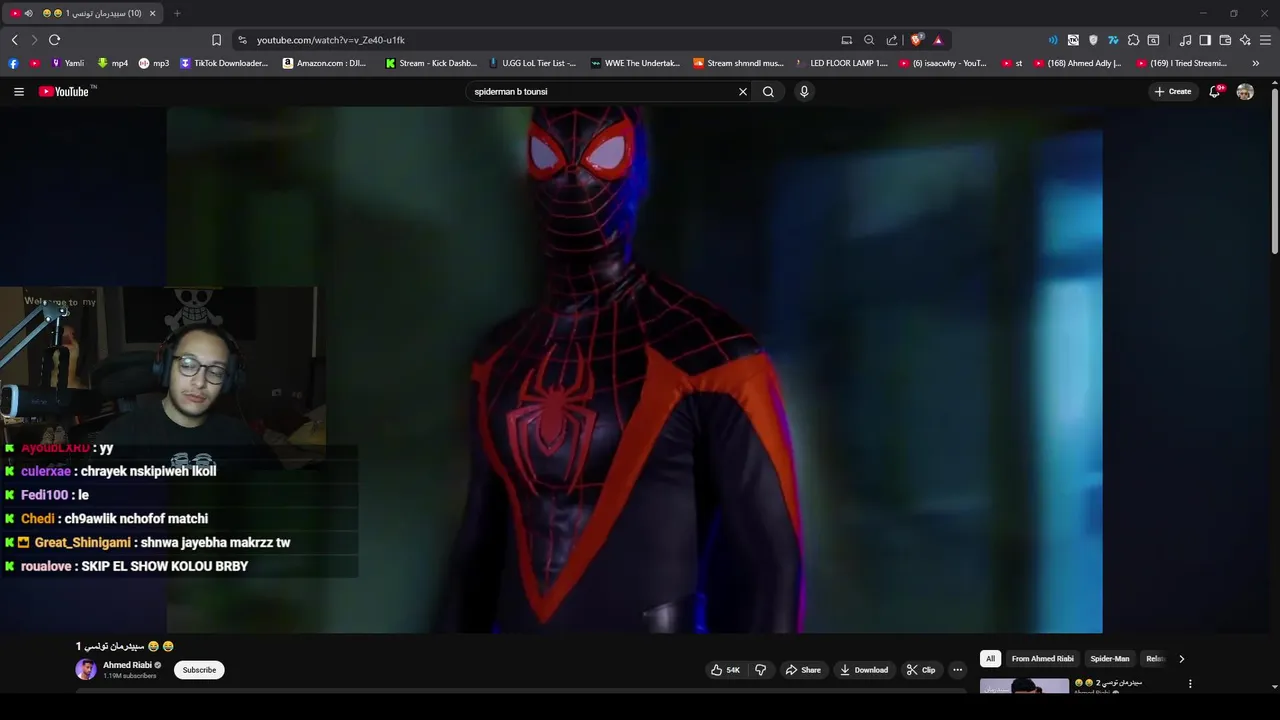Click the address bar URL
This screenshot has width=1280, height=720.
point(331,40)
